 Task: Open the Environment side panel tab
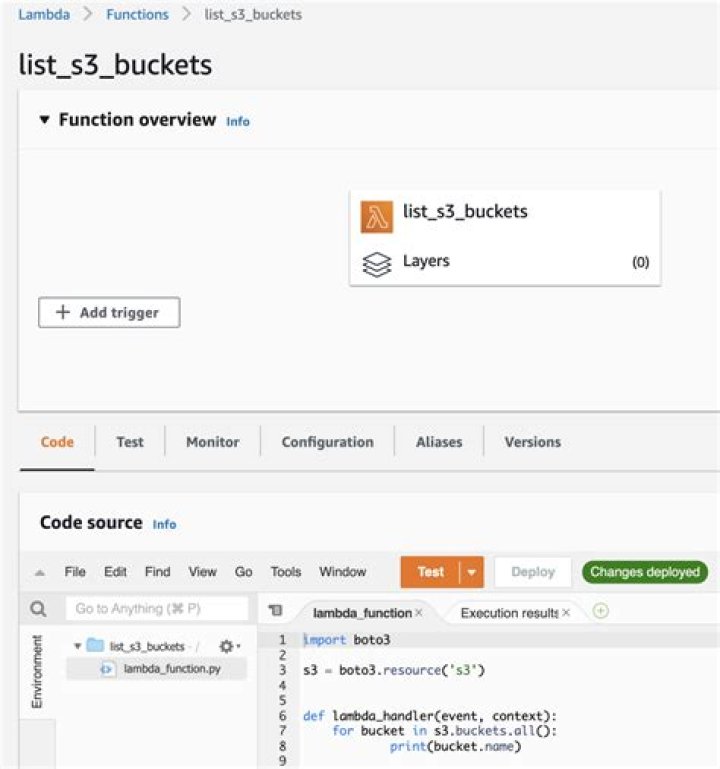37,671
